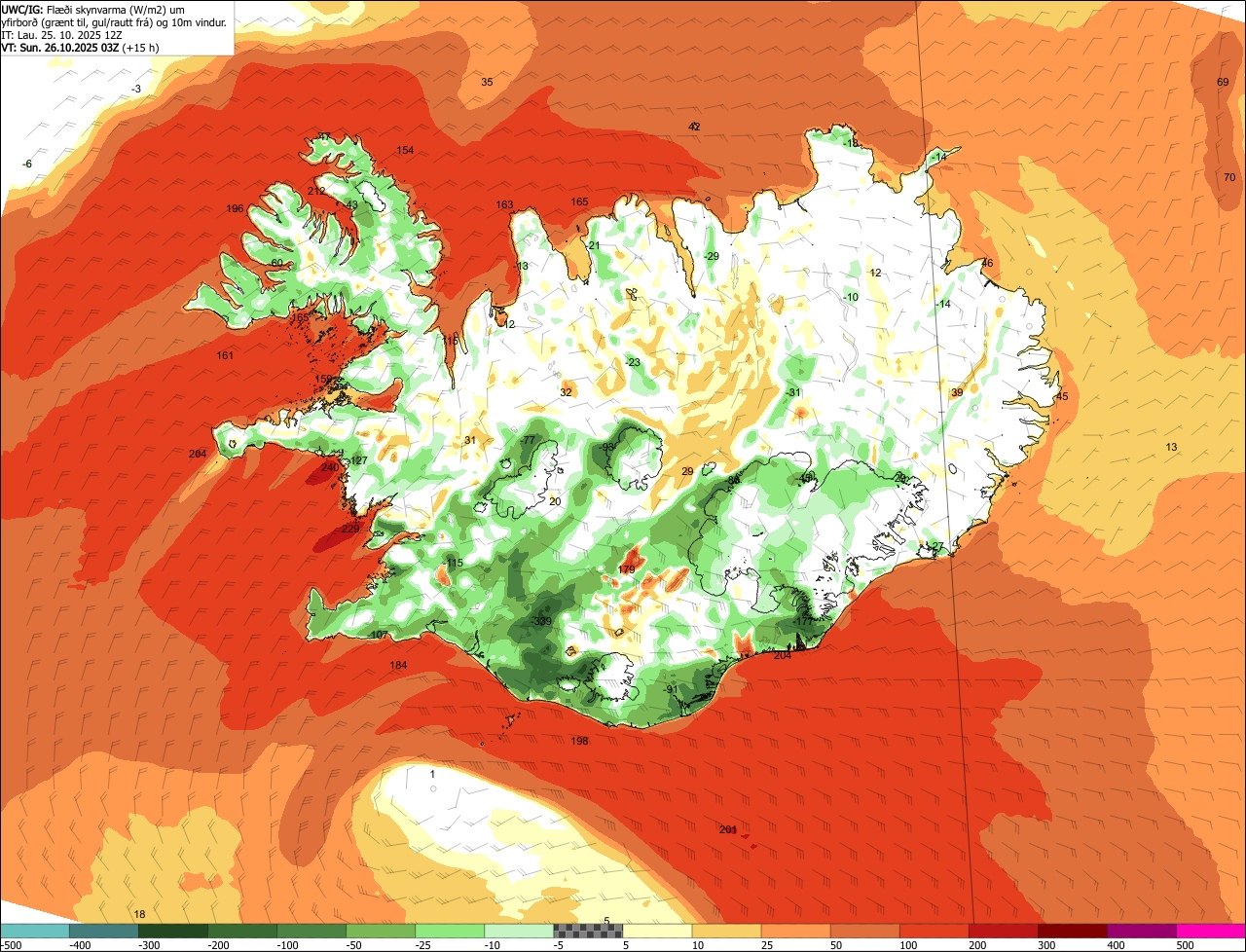
Task: Click the map value '-6'
Action: tap(27, 164)
